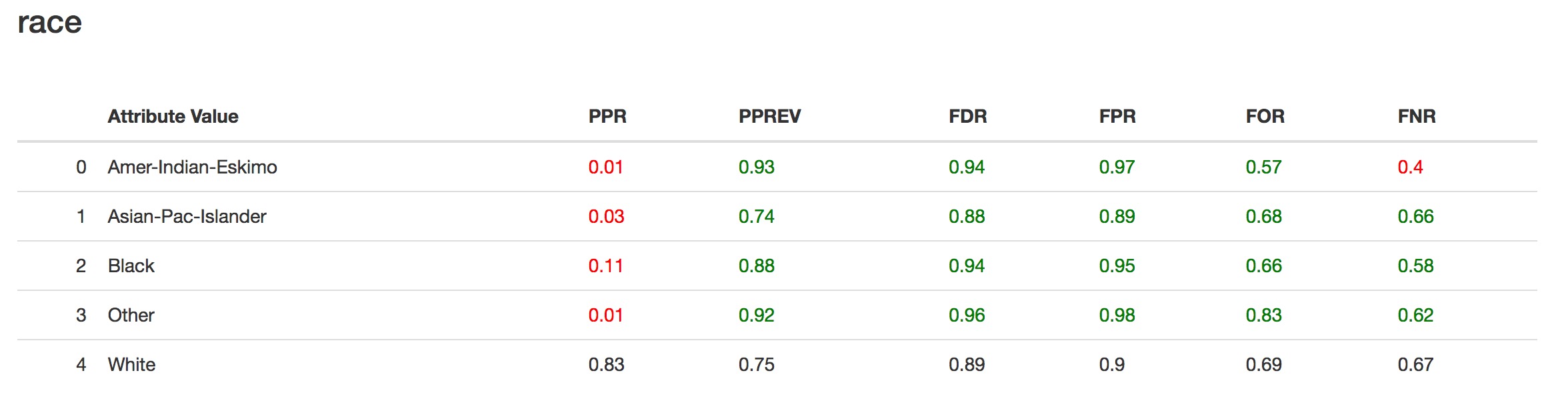Click Black PPR value 0.11

pos(605,266)
